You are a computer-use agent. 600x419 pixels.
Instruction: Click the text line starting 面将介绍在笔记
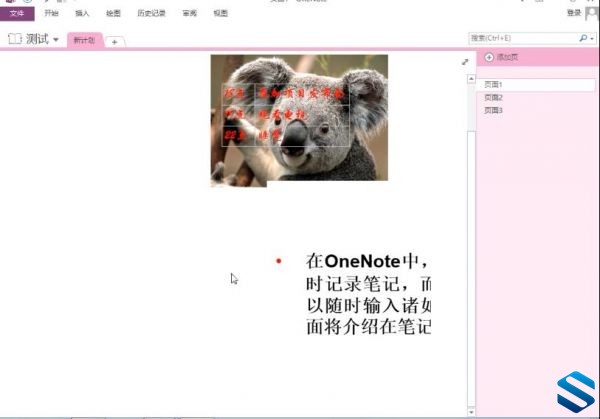368,327
